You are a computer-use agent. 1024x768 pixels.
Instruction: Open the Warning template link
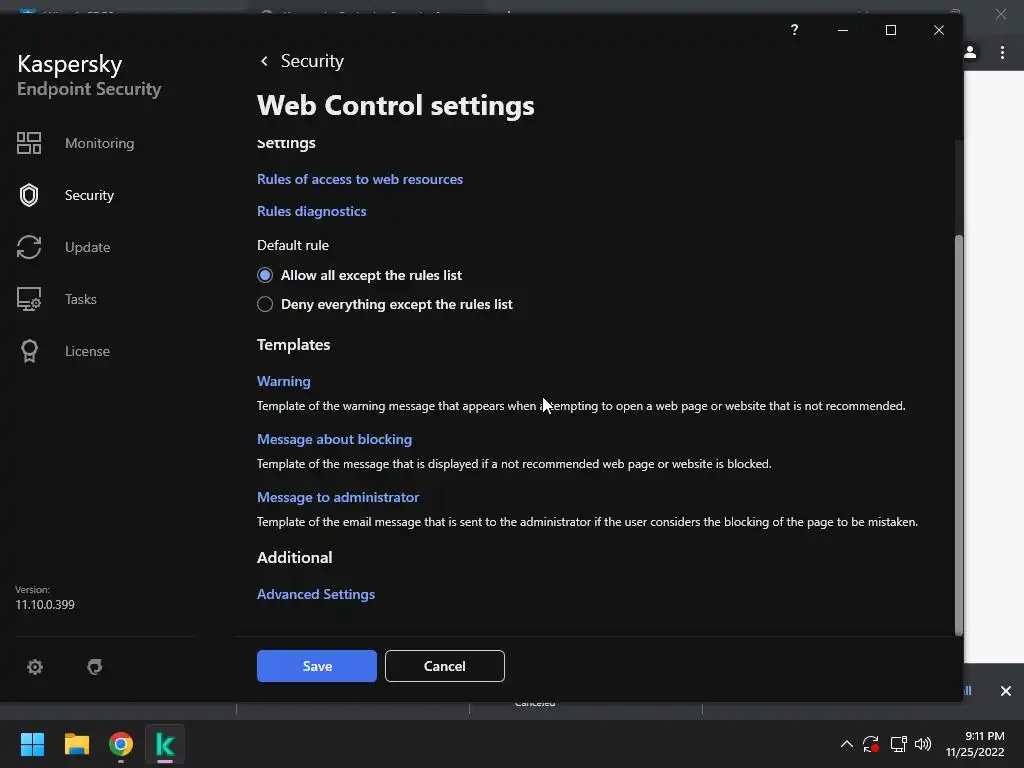pos(283,381)
